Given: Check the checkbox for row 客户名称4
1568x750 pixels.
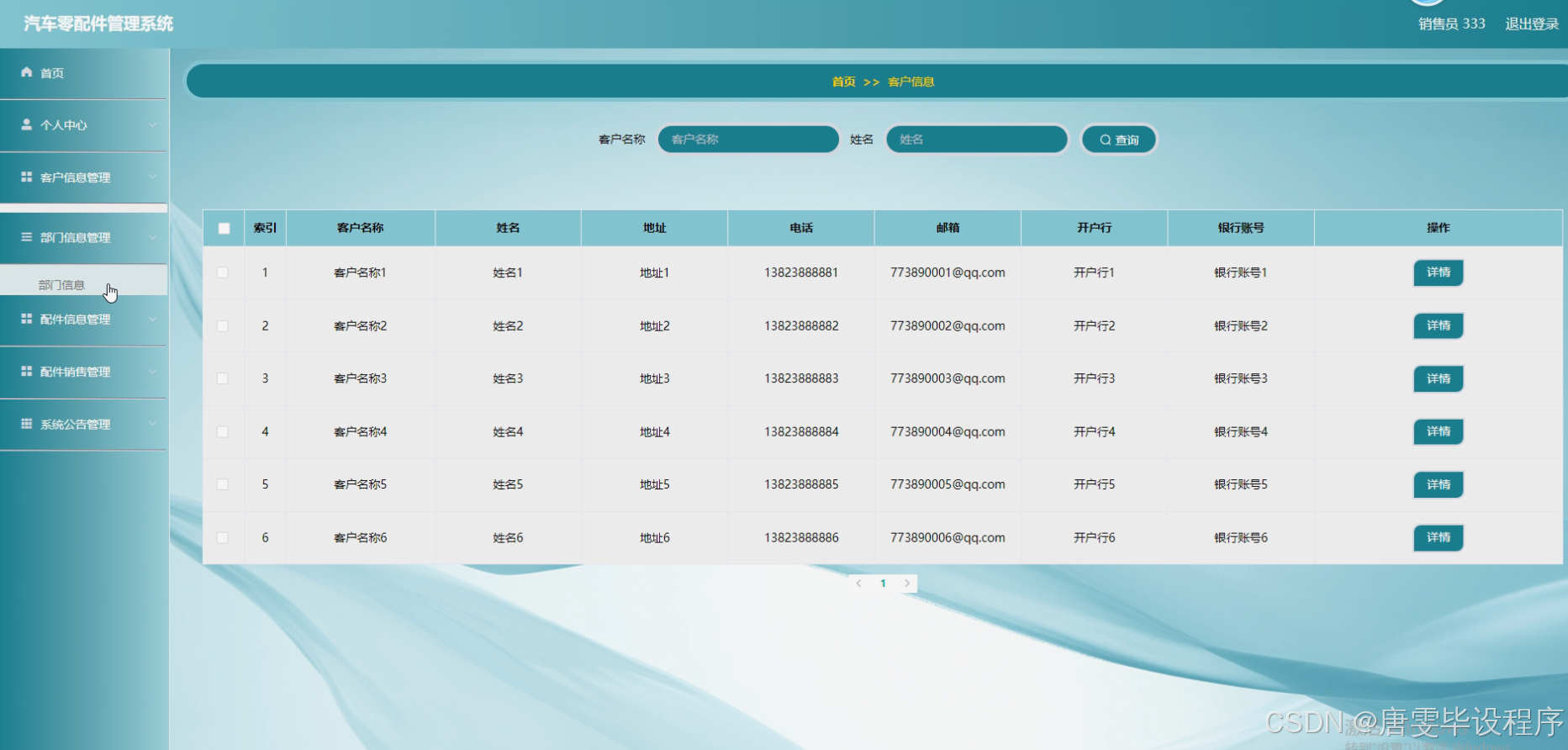Looking at the screenshot, I should [223, 431].
